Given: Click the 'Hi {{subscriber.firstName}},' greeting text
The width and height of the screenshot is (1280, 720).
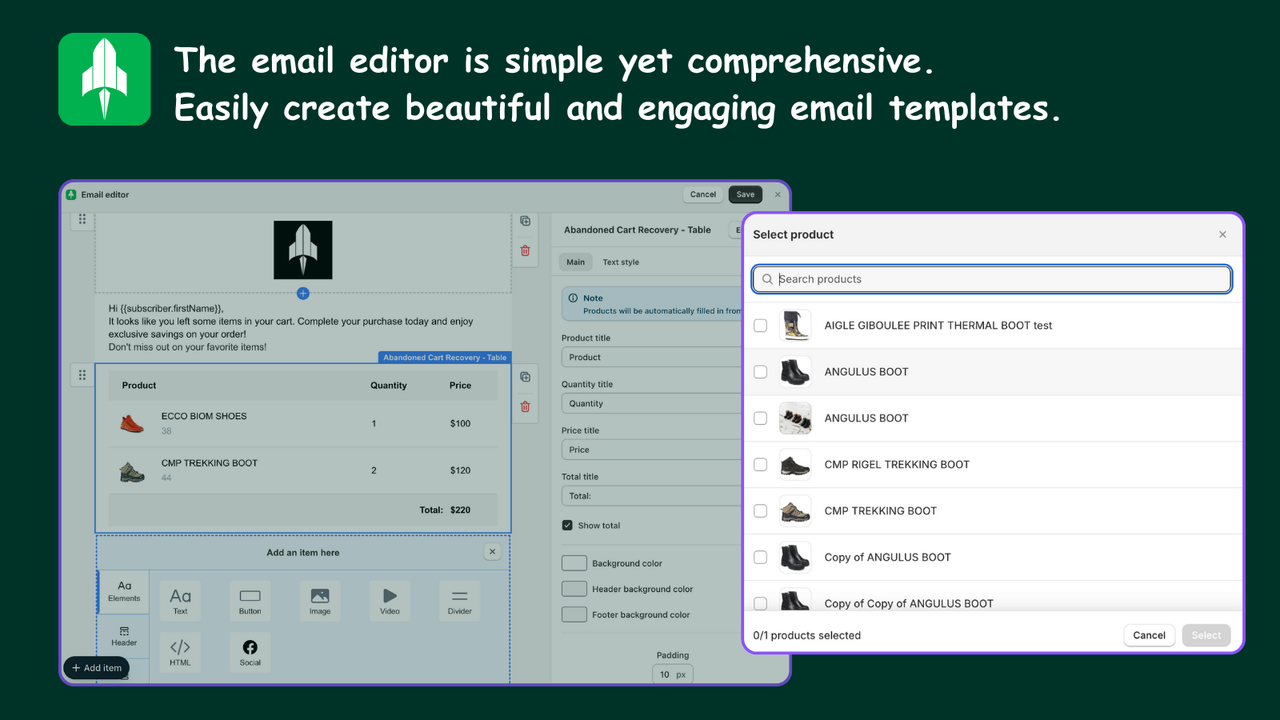Looking at the screenshot, I should [x=166, y=308].
